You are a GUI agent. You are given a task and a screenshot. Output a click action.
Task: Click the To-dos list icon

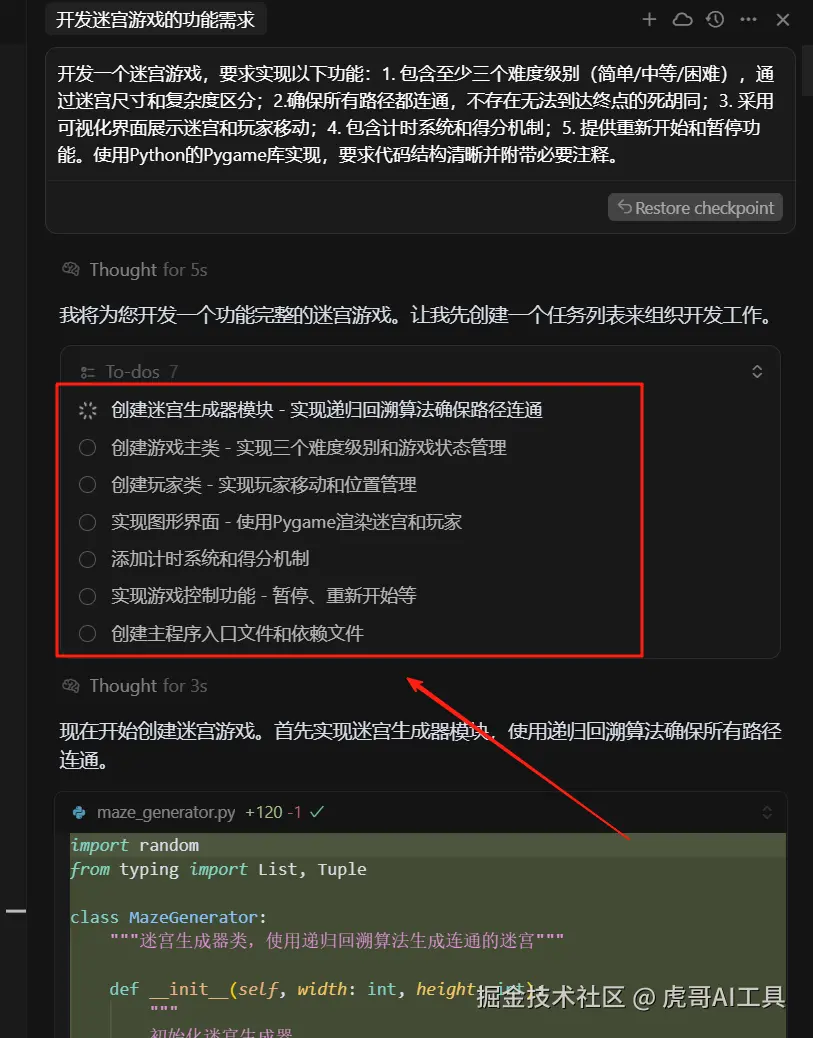coord(87,373)
